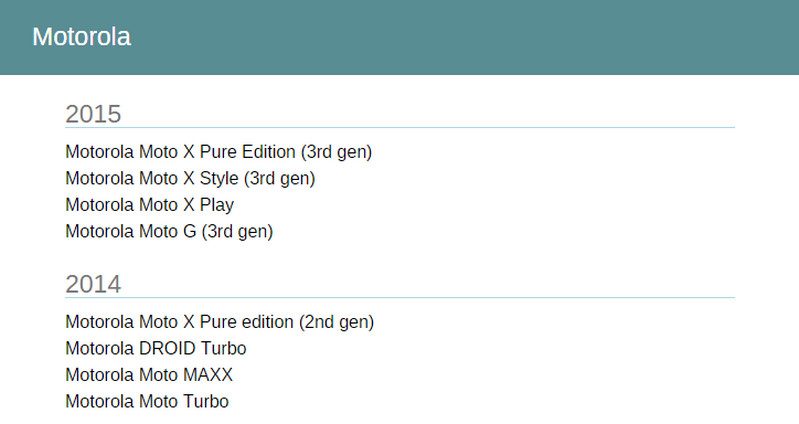Select Motorola Moto X Style (3rd gen)
The image size is (799, 424).
pos(190,178)
